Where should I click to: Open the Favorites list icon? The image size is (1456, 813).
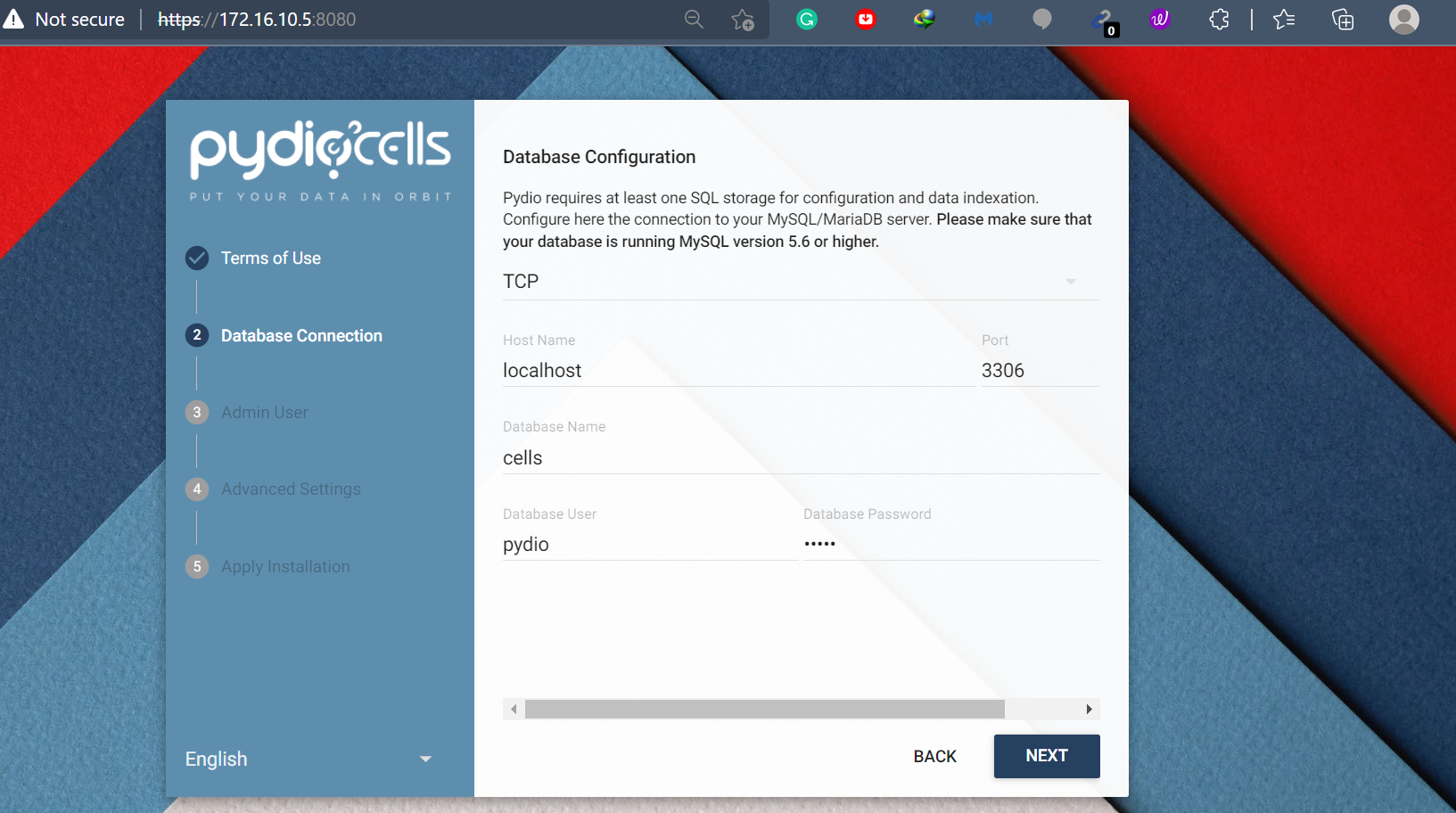pyautogui.click(x=1284, y=19)
